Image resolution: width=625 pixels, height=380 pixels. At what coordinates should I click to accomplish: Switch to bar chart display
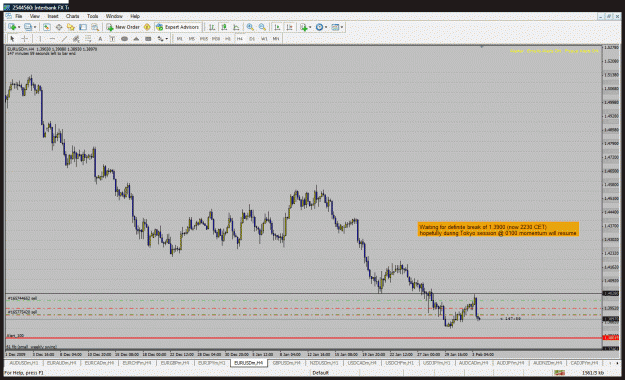212,27
